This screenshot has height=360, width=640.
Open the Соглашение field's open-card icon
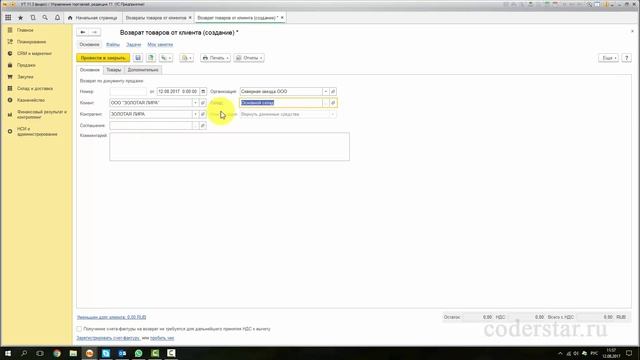click(203, 126)
